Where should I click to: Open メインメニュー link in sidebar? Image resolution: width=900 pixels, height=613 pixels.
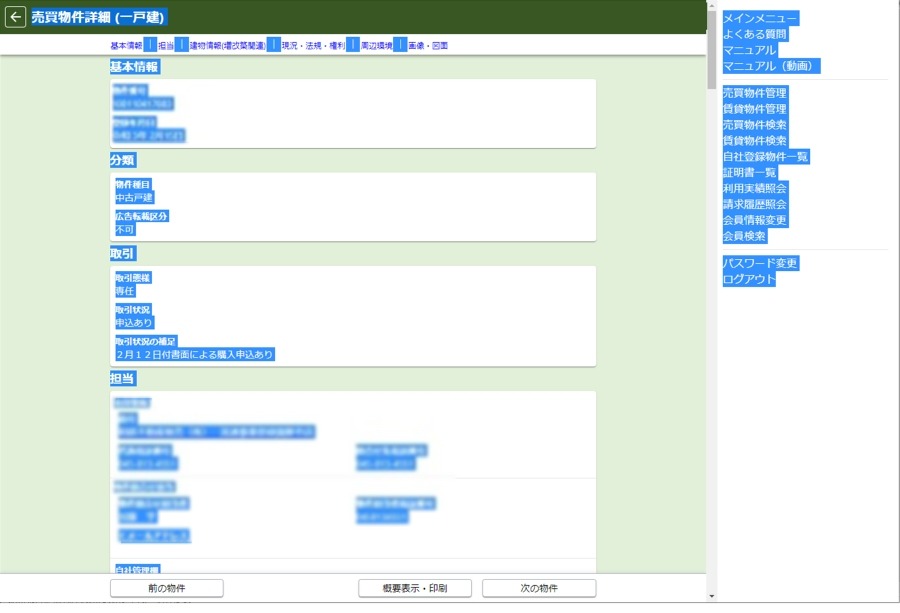click(x=760, y=18)
